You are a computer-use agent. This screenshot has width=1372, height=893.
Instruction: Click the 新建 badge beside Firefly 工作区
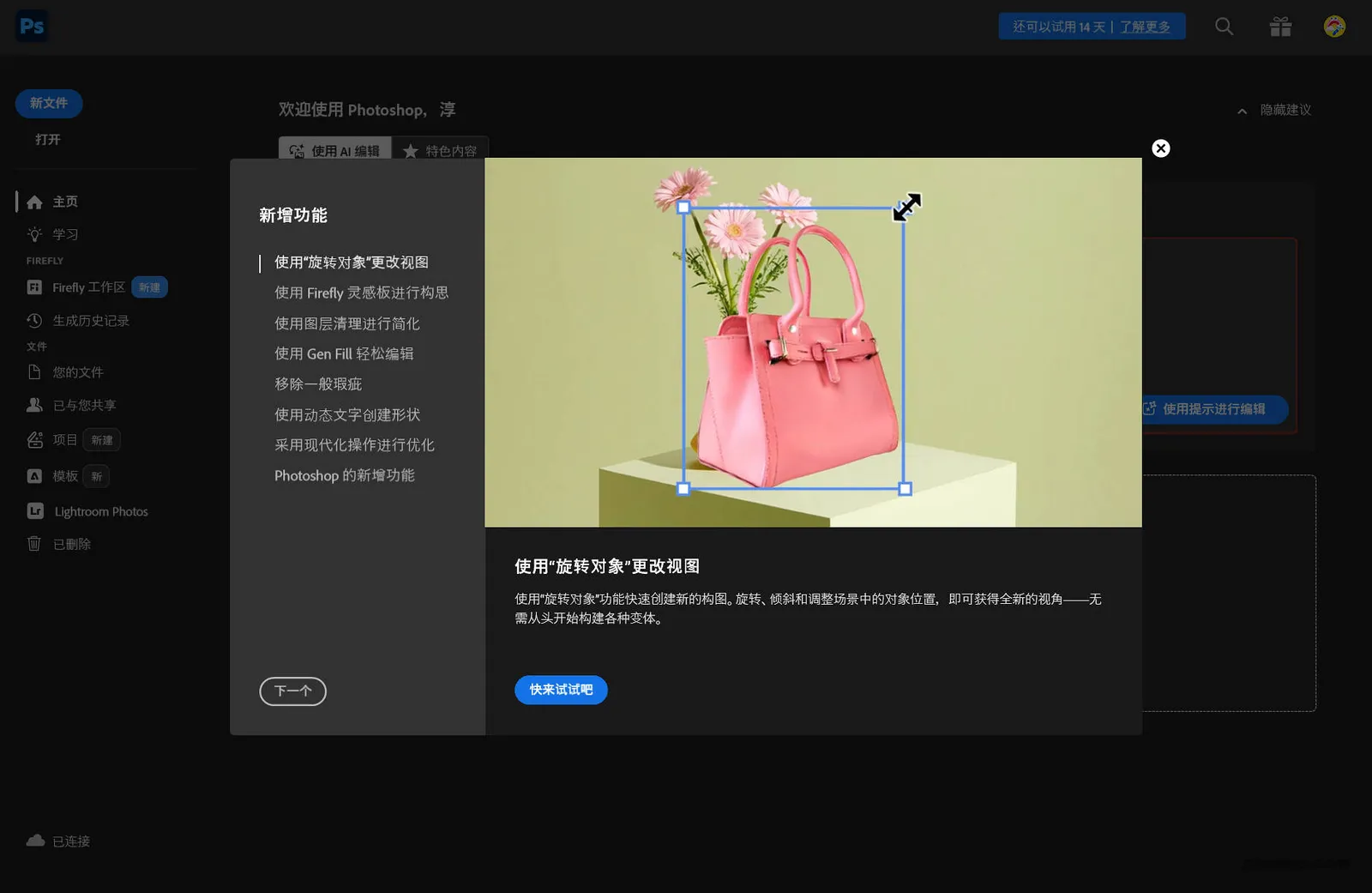149,287
